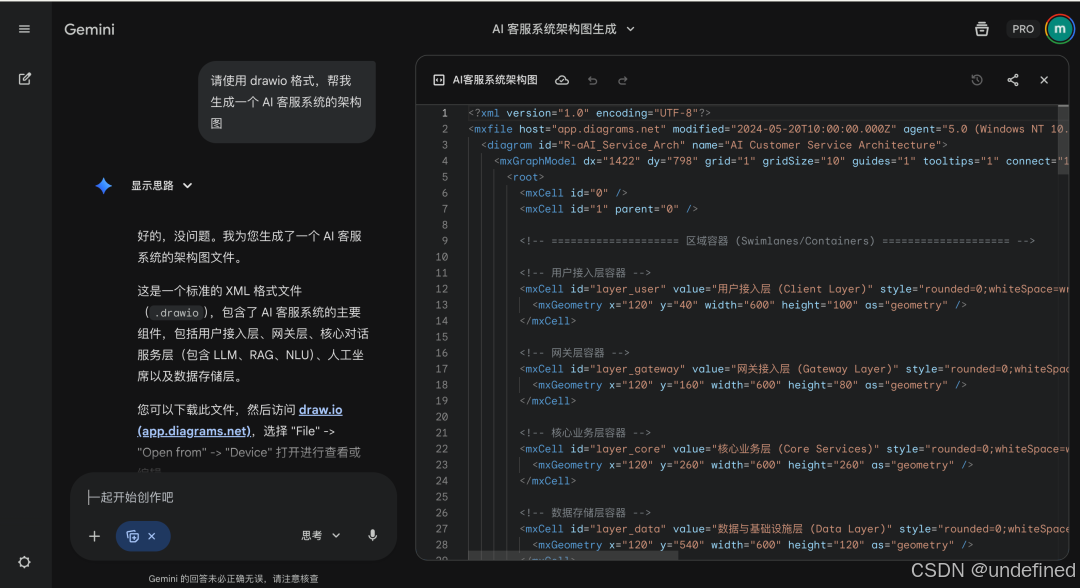The image size is (1080, 588).
Task: Undo last change in canvas
Action: coord(592,81)
